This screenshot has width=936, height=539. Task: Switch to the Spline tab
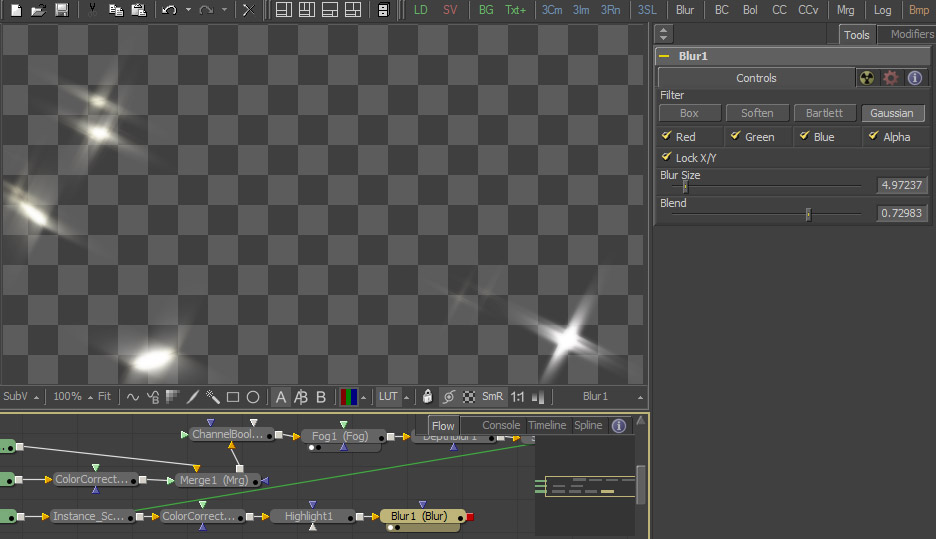(x=588, y=425)
